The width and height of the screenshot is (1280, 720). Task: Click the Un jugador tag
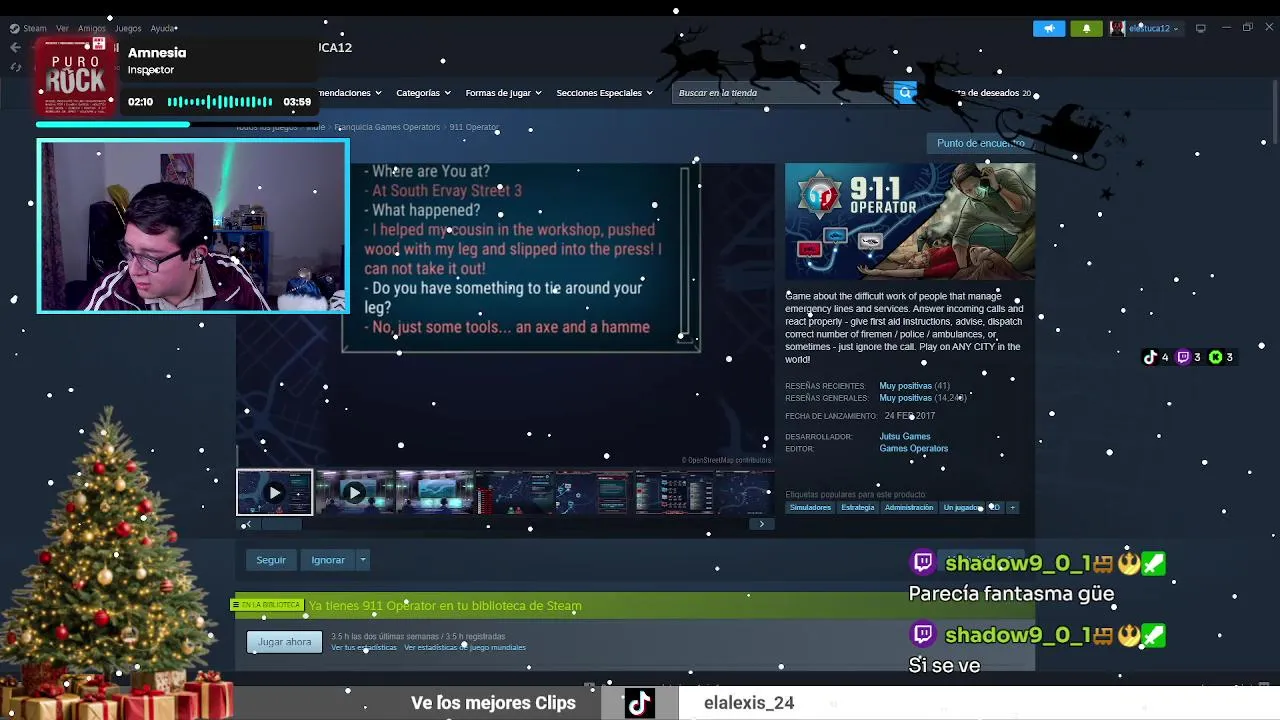tap(962, 508)
